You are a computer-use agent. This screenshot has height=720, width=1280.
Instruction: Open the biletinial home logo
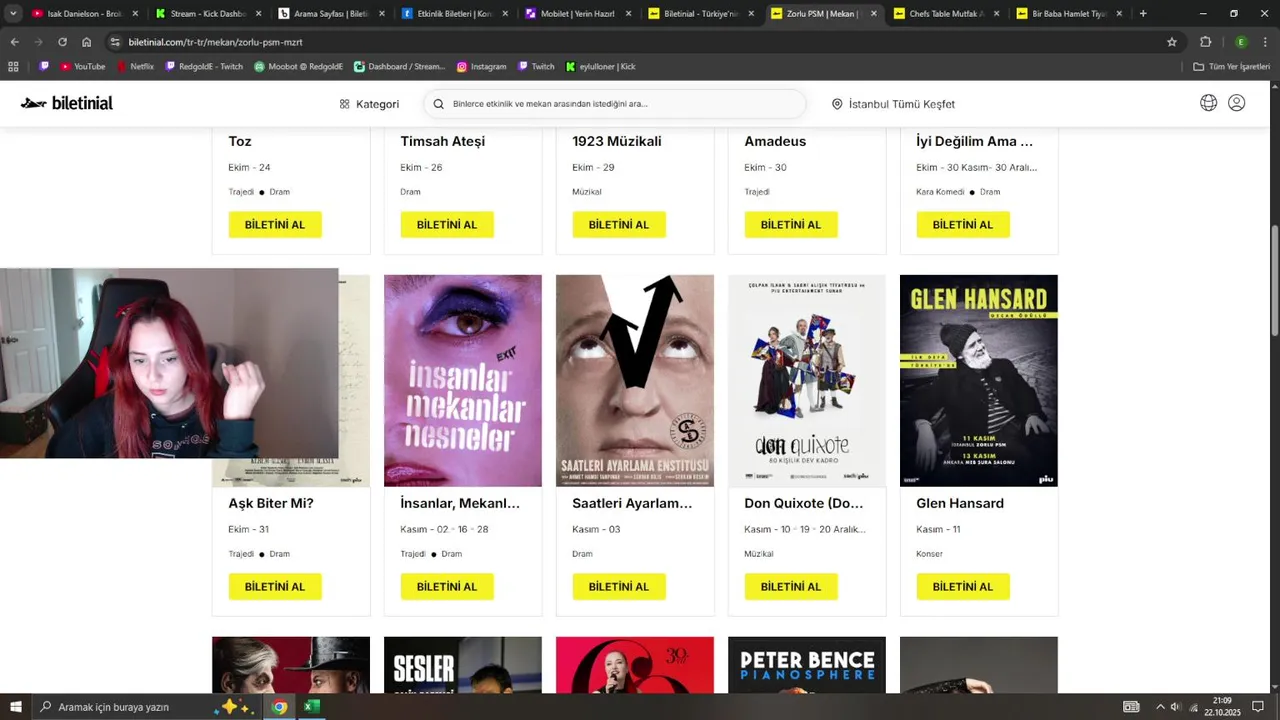(x=67, y=103)
